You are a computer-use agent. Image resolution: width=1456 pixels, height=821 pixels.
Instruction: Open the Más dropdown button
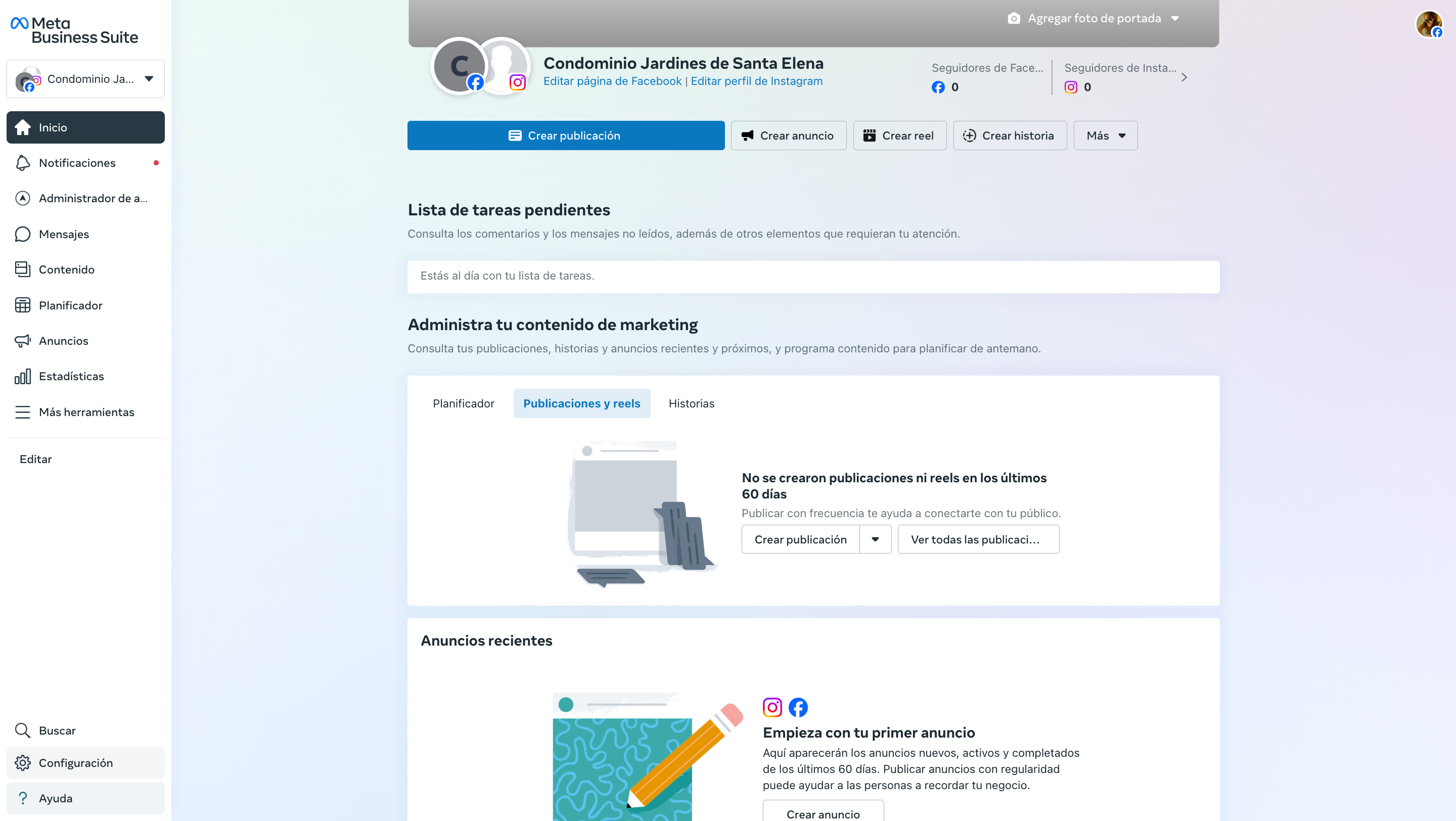[1106, 135]
